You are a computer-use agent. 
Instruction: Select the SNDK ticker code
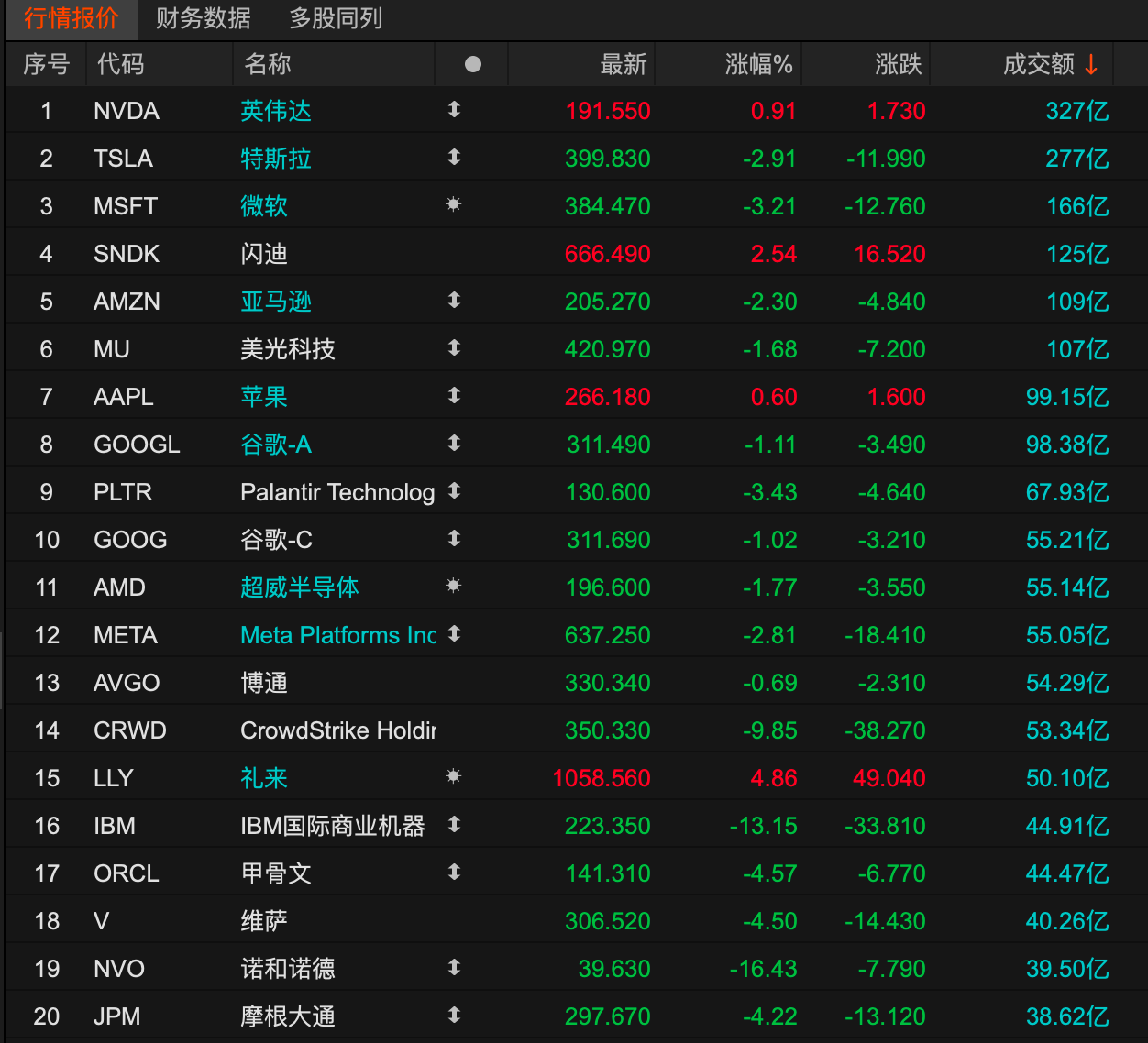tap(127, 254)
